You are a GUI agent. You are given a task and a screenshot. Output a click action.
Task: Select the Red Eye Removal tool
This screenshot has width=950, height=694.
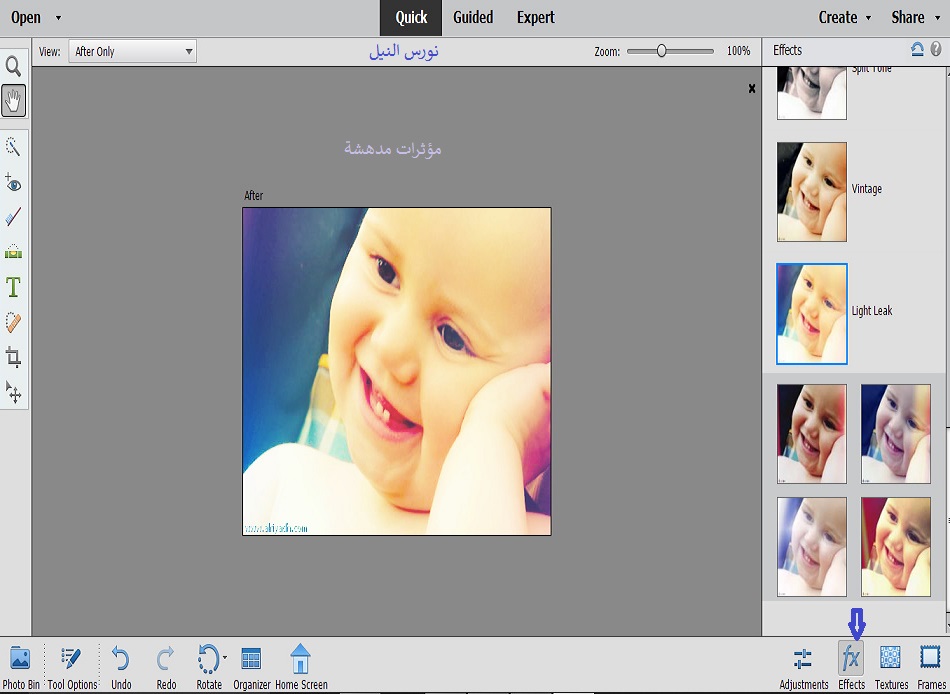coord(14,183)
